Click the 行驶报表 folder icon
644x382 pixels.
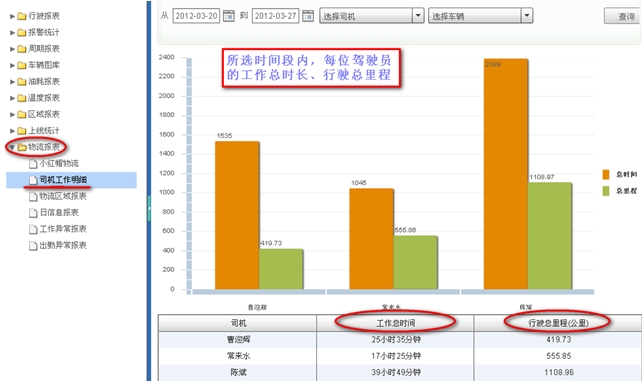coord(22,16)
